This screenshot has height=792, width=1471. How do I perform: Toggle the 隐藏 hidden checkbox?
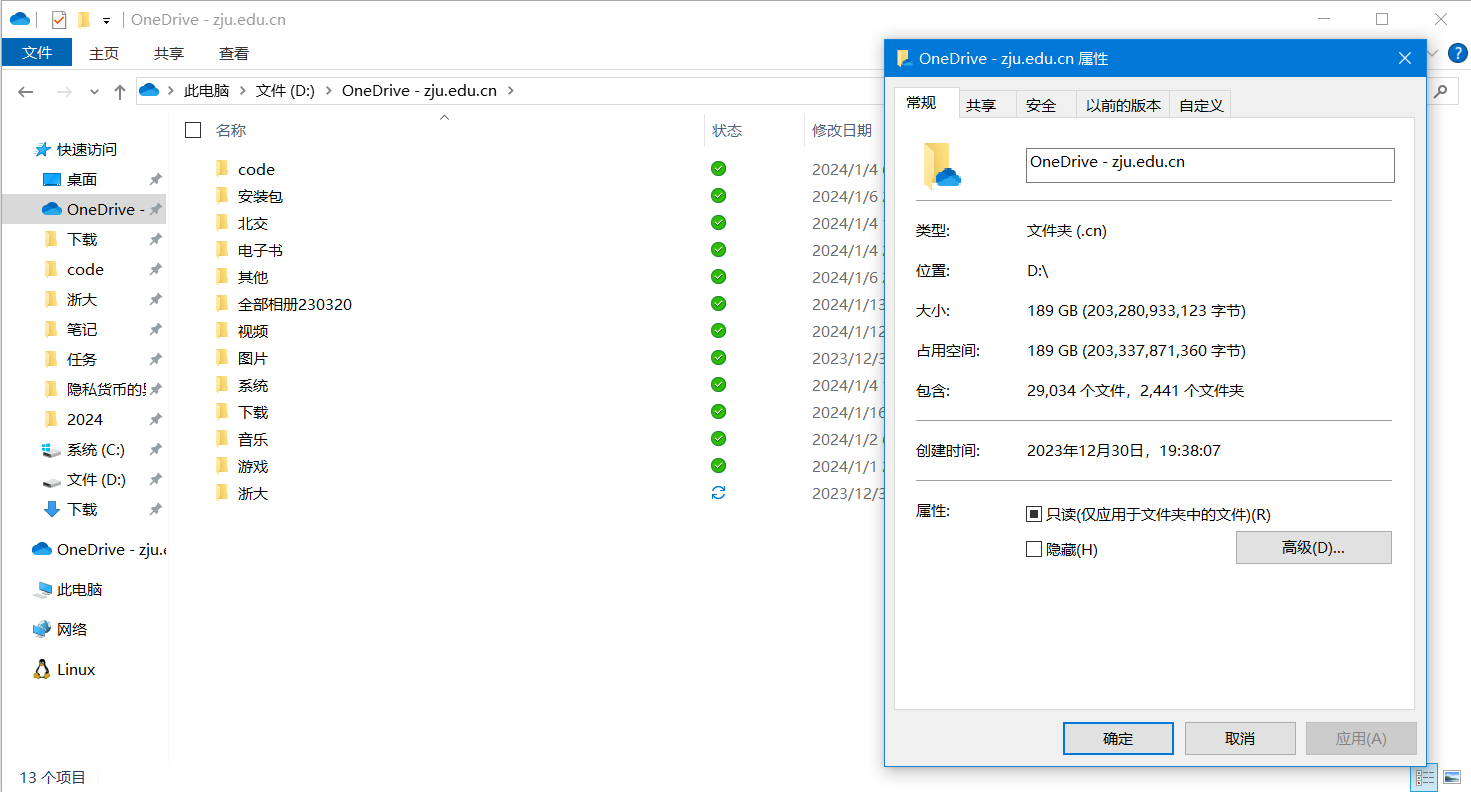point(1034,549)
